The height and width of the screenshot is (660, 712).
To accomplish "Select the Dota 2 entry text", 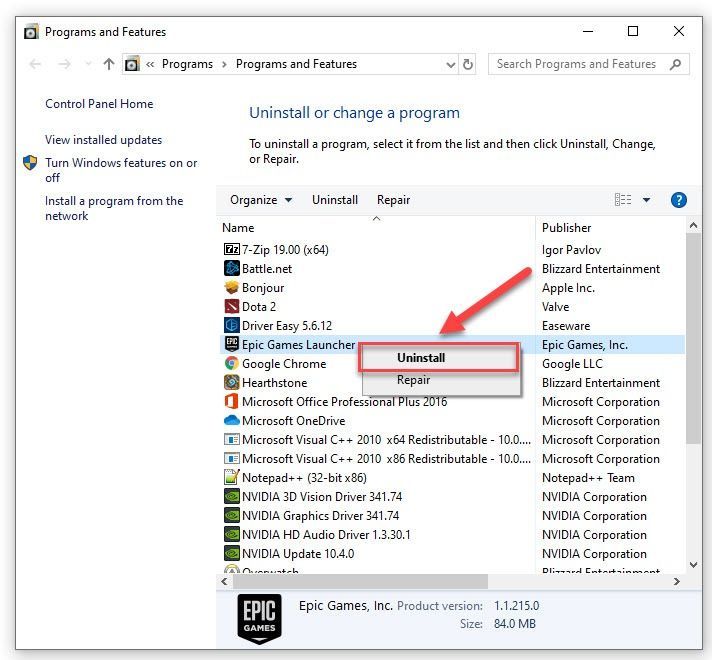I will [259, 307].
